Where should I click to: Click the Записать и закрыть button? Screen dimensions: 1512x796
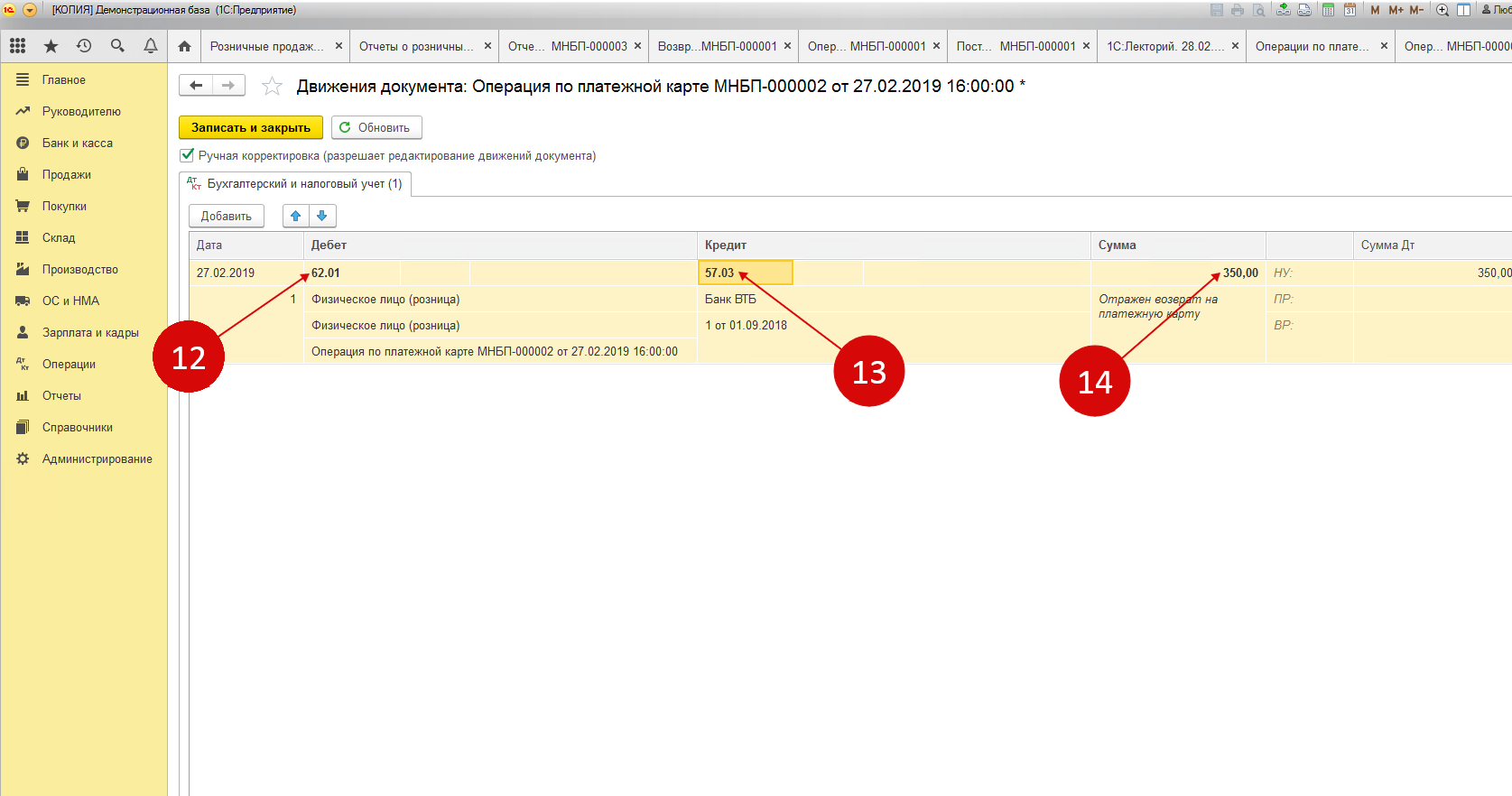250,127
